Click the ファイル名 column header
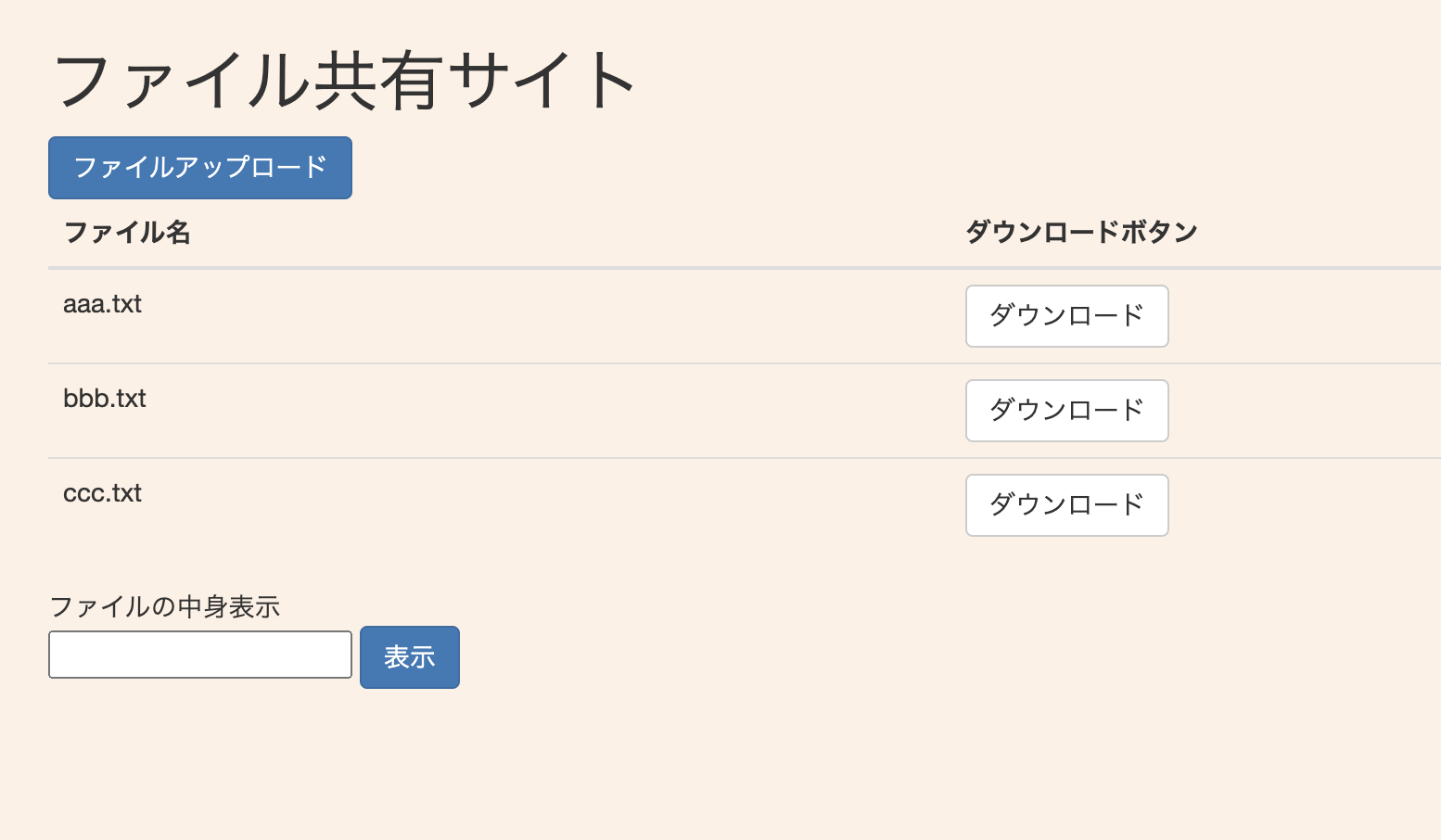This screenshot has width=1441, height=840. click(127, 232)
